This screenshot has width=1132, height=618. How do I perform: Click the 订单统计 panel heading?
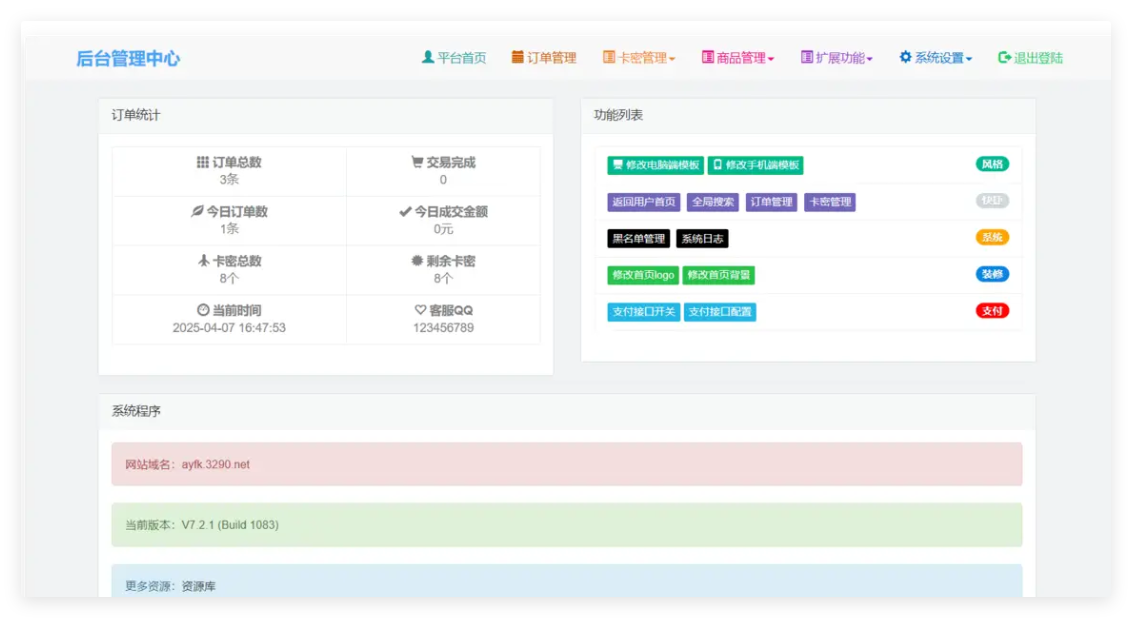pos(136,115)
